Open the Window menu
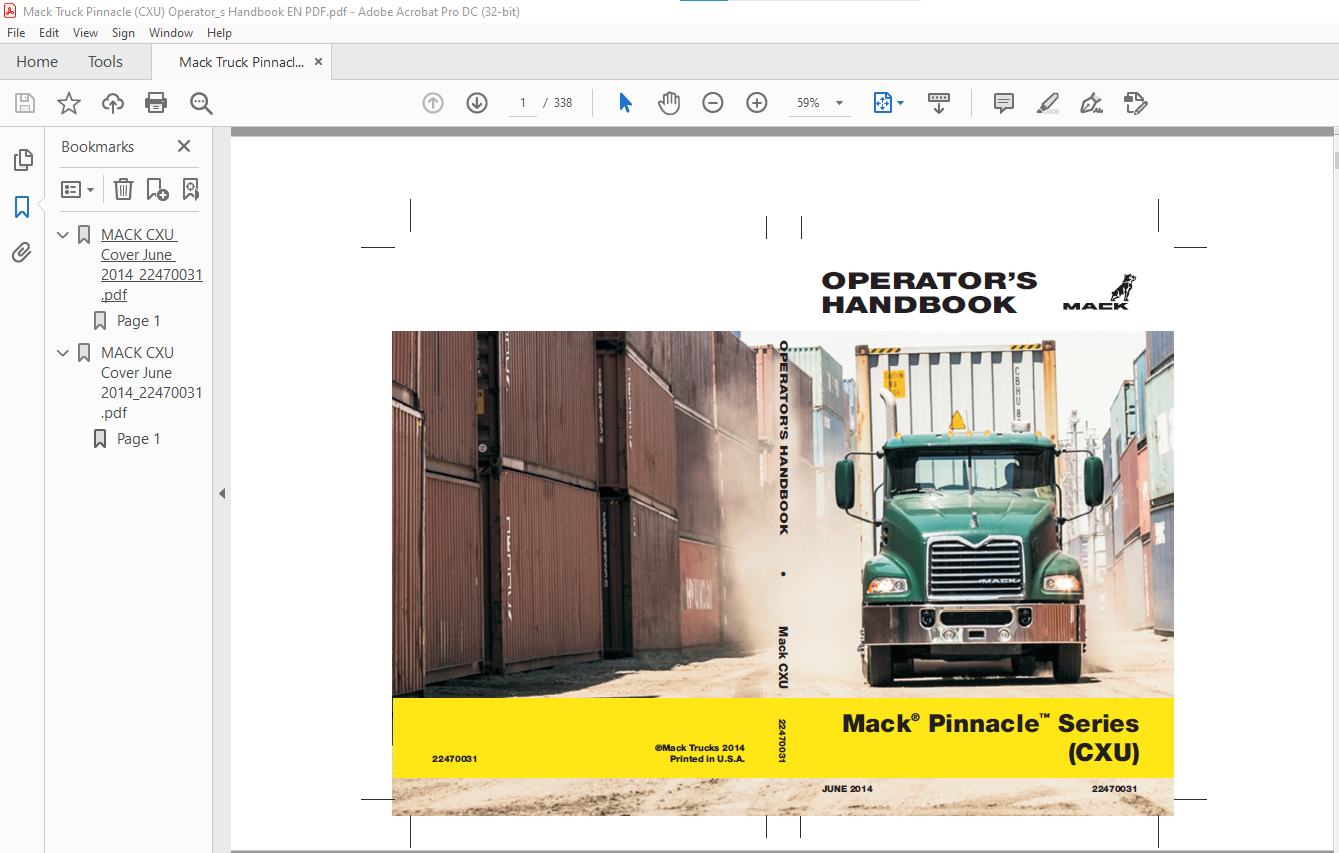Image resolution: width=1339 pixels, height=853 pixels. 171,33
